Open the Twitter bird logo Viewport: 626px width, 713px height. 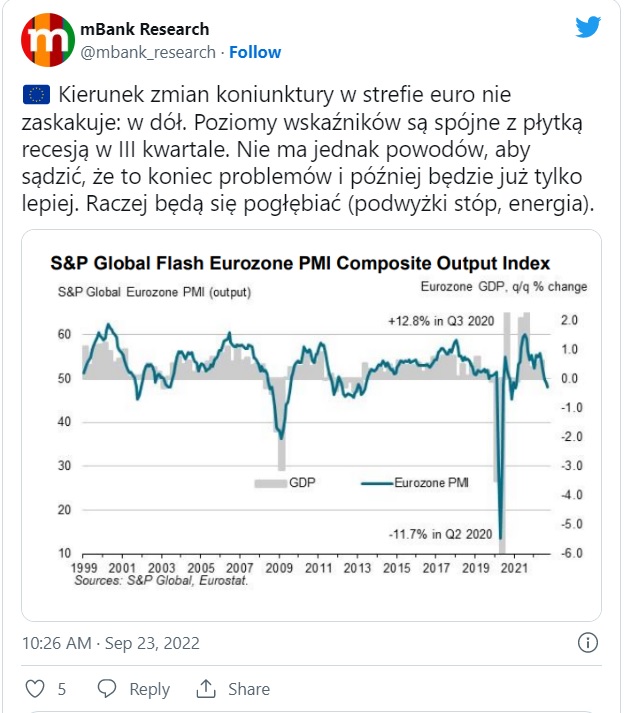pos(588,27)
